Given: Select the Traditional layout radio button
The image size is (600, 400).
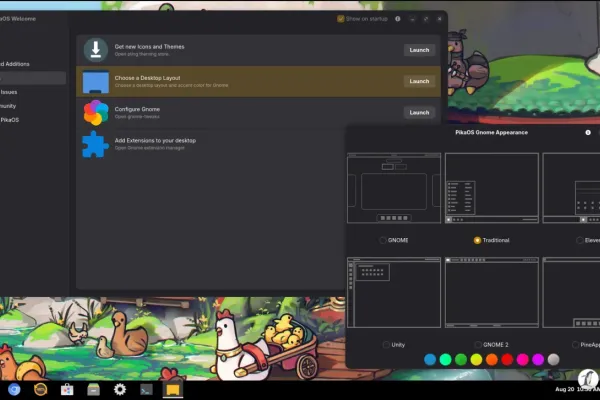Looking at the screenshot, I should (x=477, y=240).
